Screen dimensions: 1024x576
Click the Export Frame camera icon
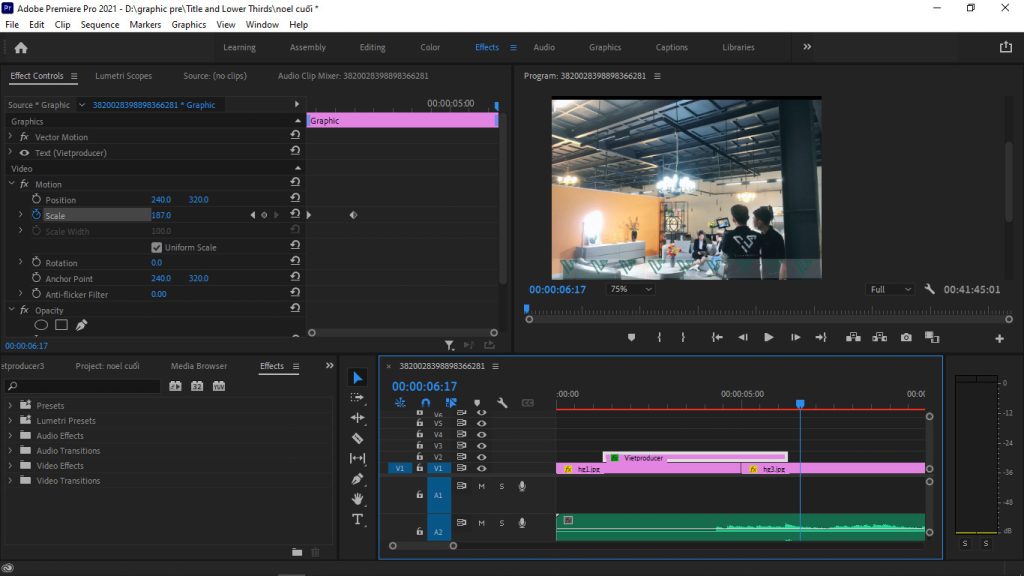(x=906, y=338)
